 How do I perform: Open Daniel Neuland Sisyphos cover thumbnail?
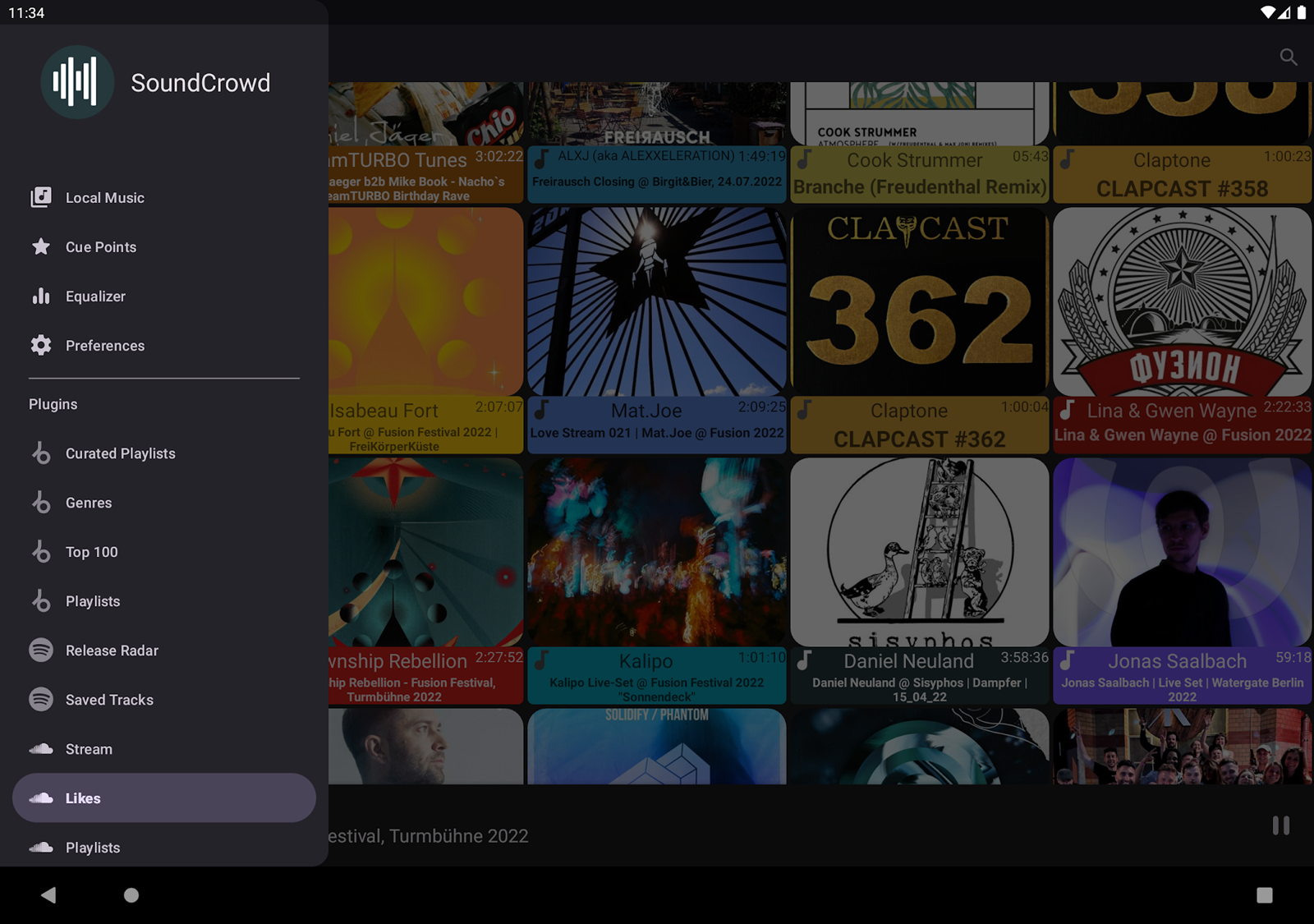pos(920,552)
